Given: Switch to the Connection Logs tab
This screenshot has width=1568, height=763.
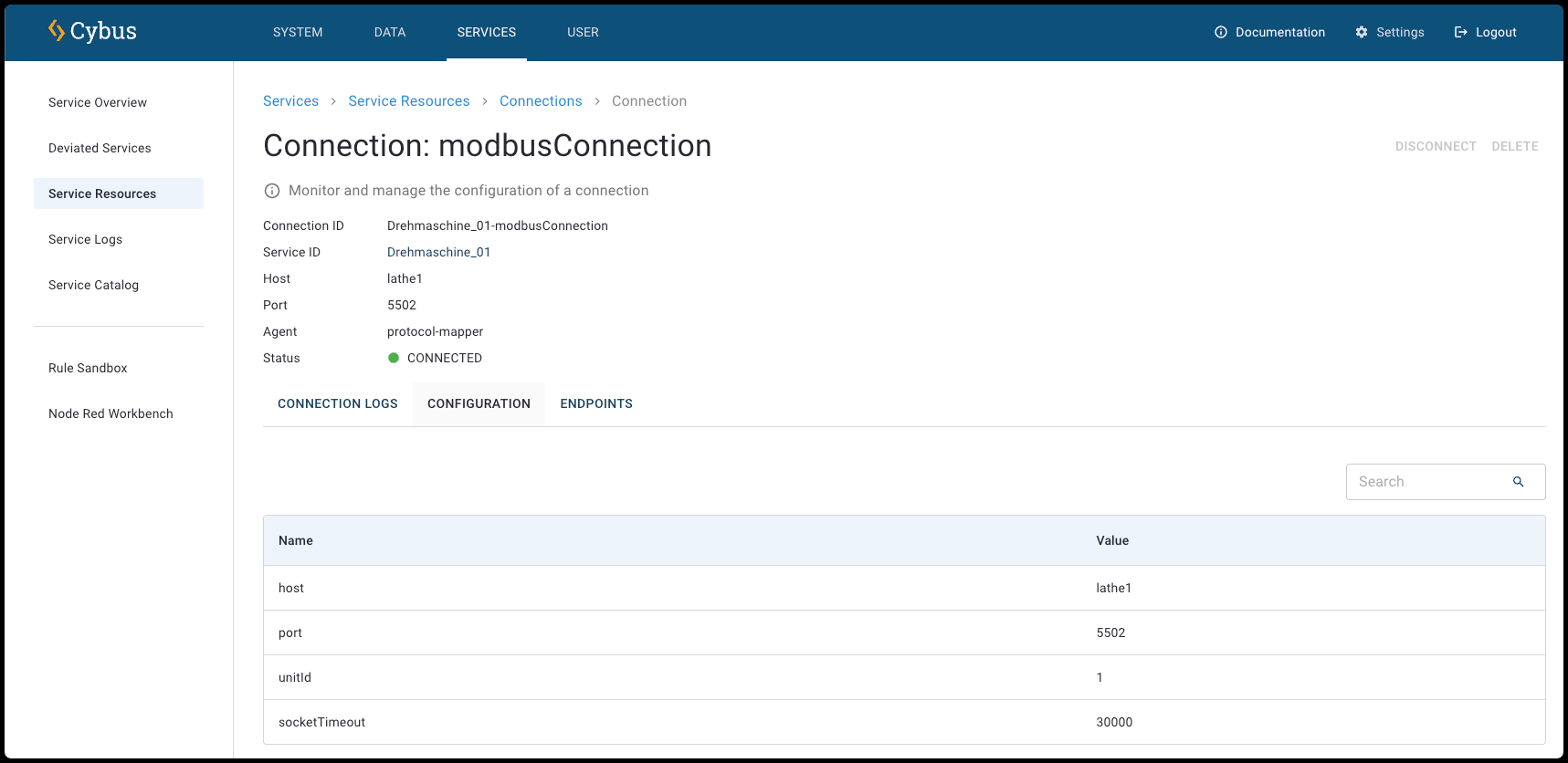Looking at the screenshot, I should pos(337,403).
